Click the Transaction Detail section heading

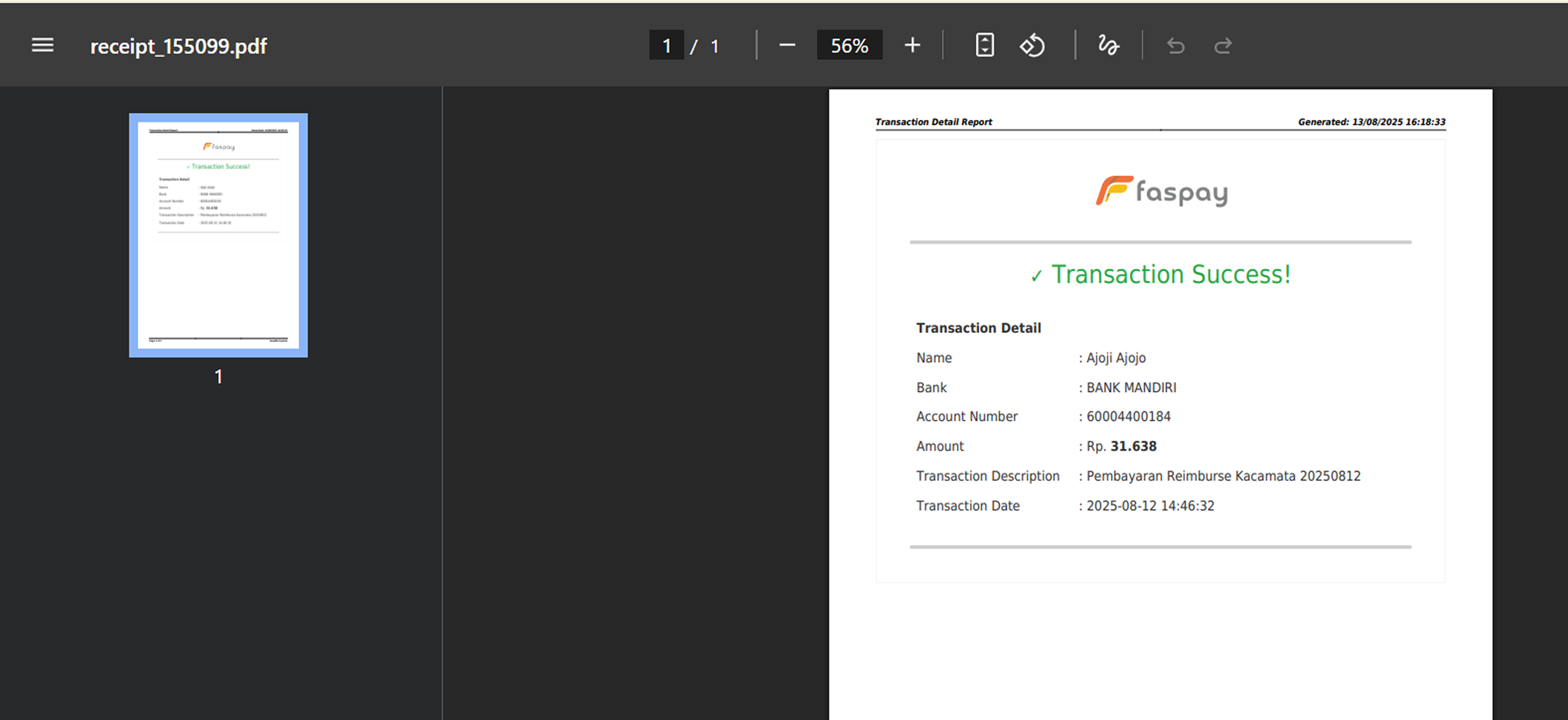[978, 328]
